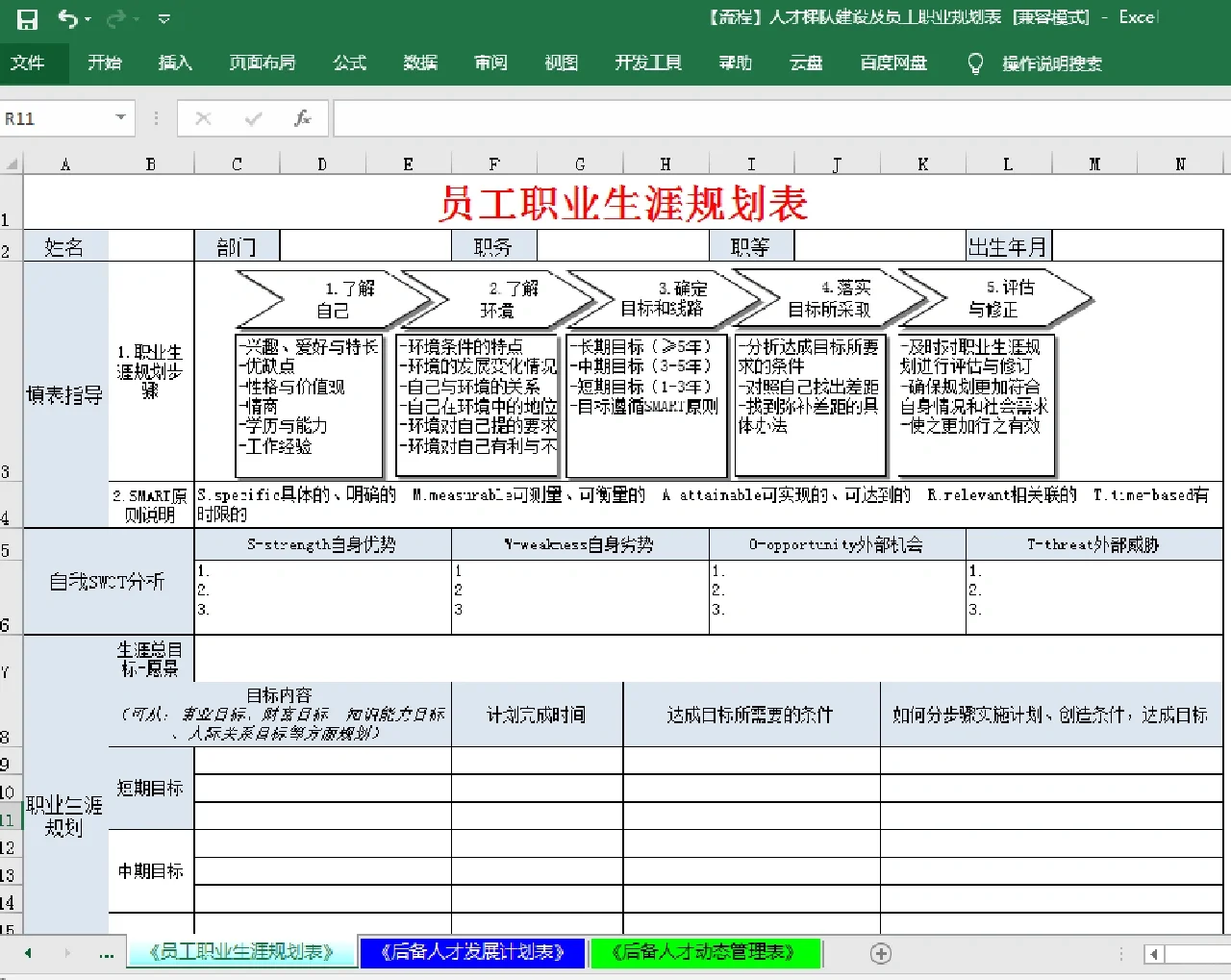Viewport: 1231px width, 980px height.
Task: Click the O-opportunity外部机会 header cell
Action: (x=837, y=544)
